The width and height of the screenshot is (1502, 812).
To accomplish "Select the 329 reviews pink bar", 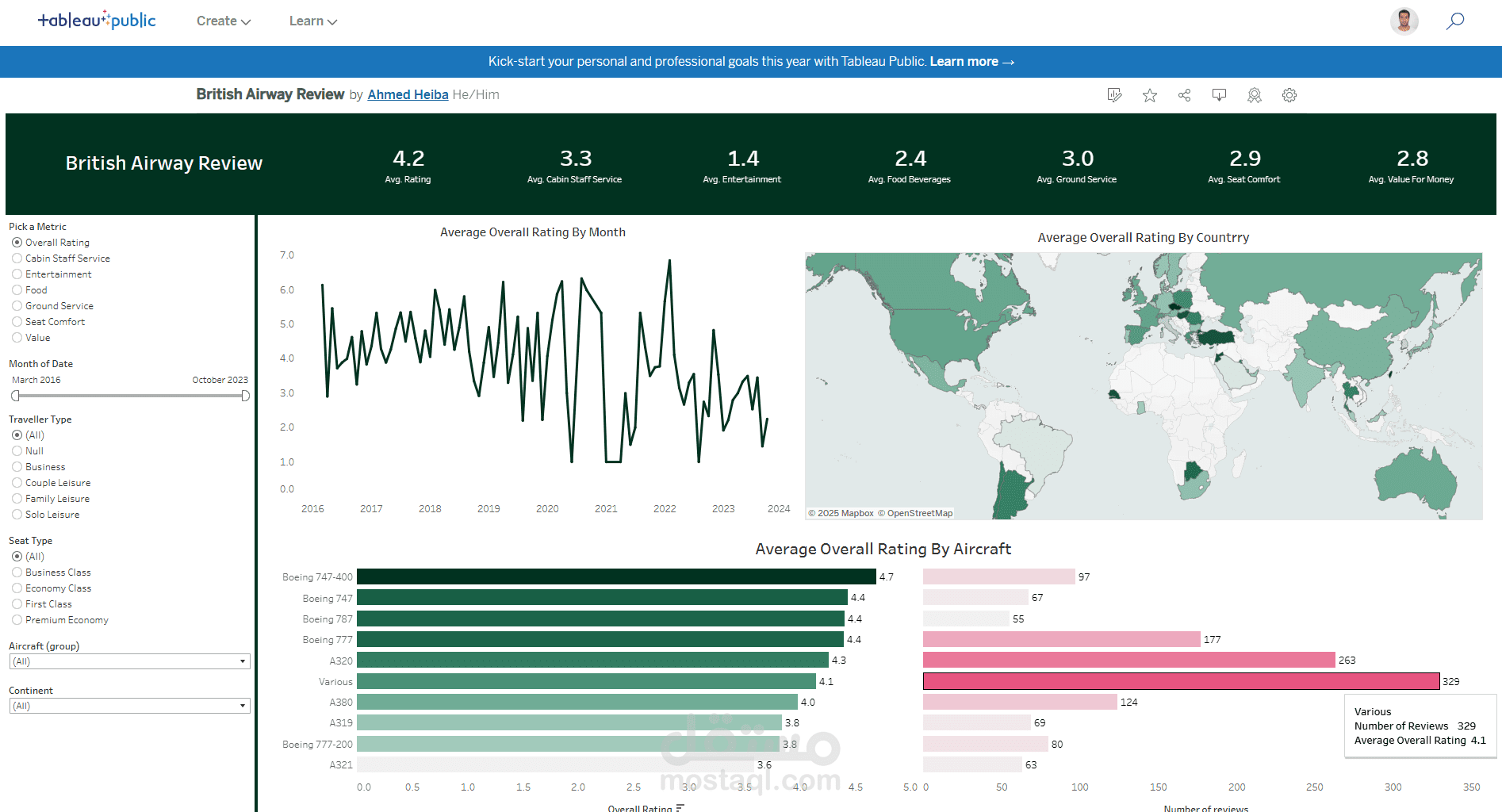I will 1181,681.
